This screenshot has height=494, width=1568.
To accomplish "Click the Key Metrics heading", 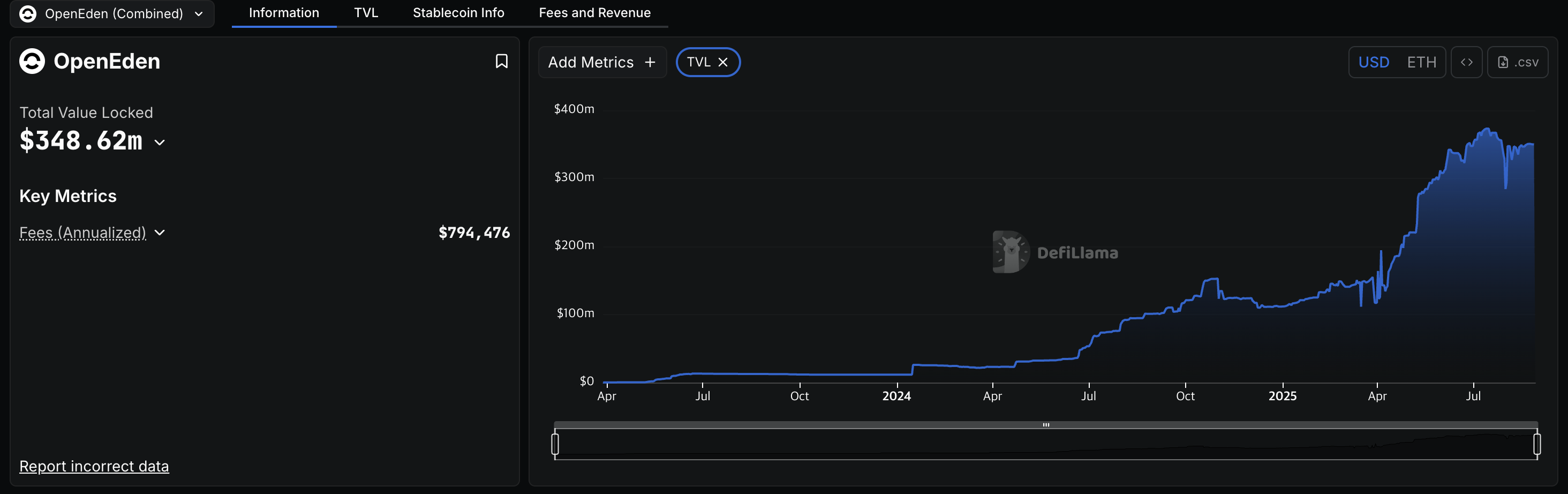I will coord(68,196).
